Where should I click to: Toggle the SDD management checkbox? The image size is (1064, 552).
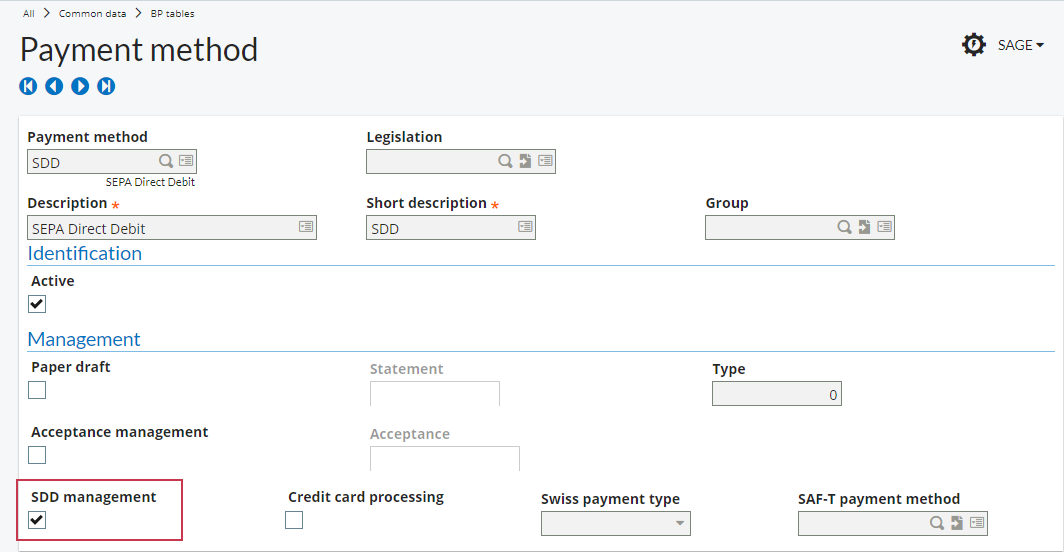coord(37,520)
